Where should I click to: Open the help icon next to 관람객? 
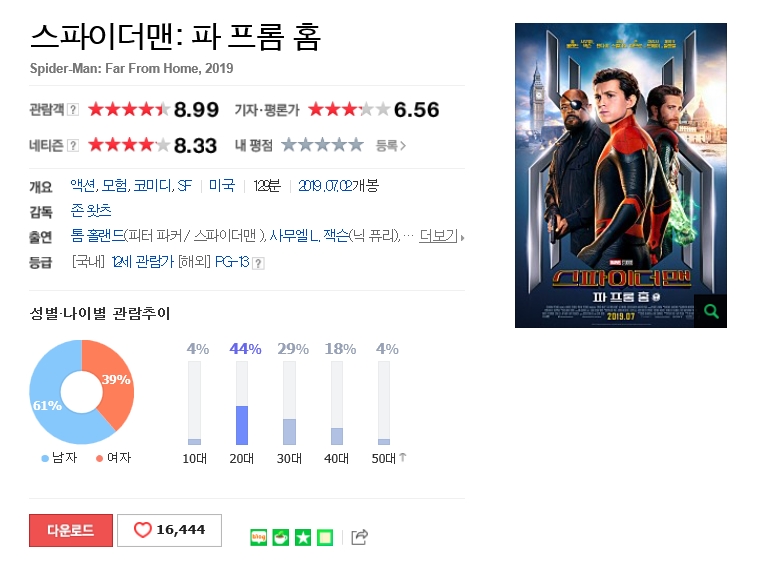(x=72, y=109)
